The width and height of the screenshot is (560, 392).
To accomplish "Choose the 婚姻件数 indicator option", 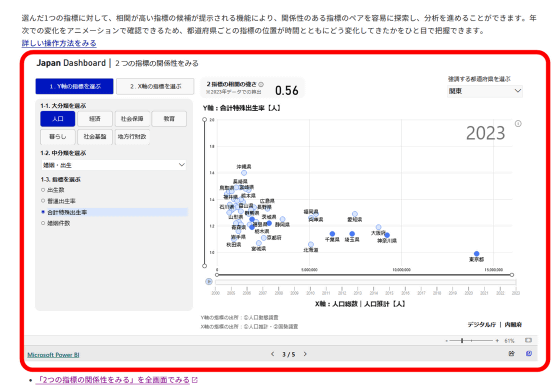I will coord(56,223).
